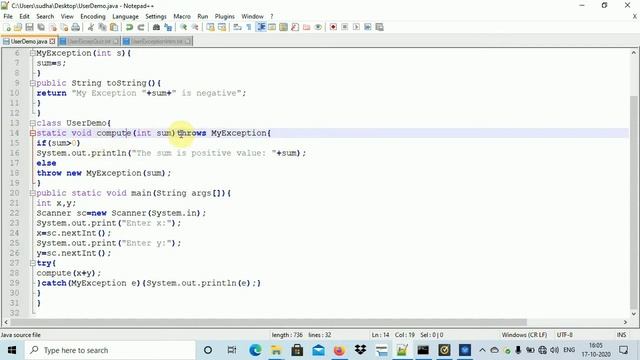Click Run macro multiple times icon
Viewport: 640px width, 360px height.
click(x=367, y=27)
